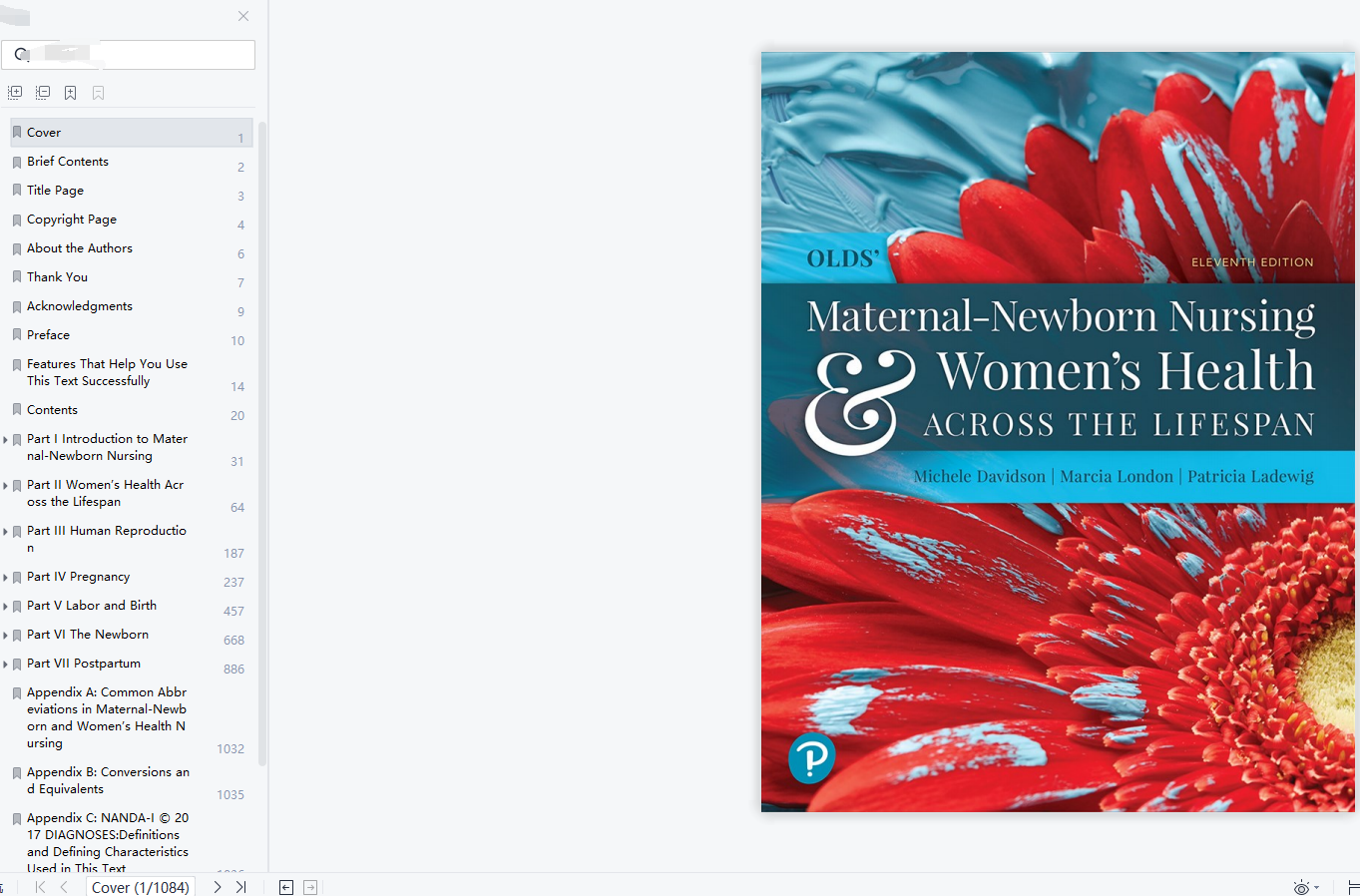1360x896 pixels.
Task: Click bookmark panel vertical scrollbar
Action: click(x=262, y=443)
